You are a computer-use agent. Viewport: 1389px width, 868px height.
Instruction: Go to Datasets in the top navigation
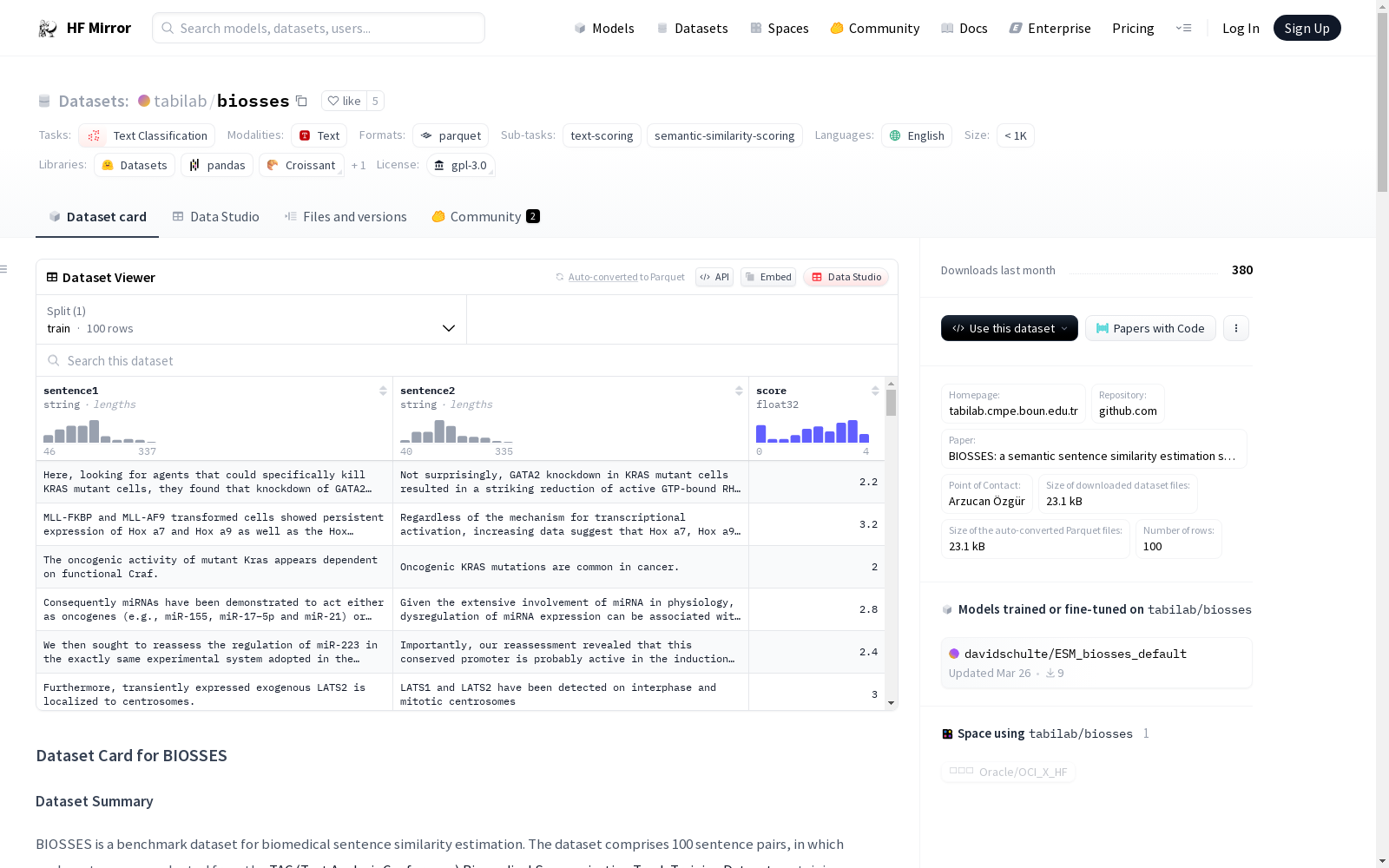[692, 28]
